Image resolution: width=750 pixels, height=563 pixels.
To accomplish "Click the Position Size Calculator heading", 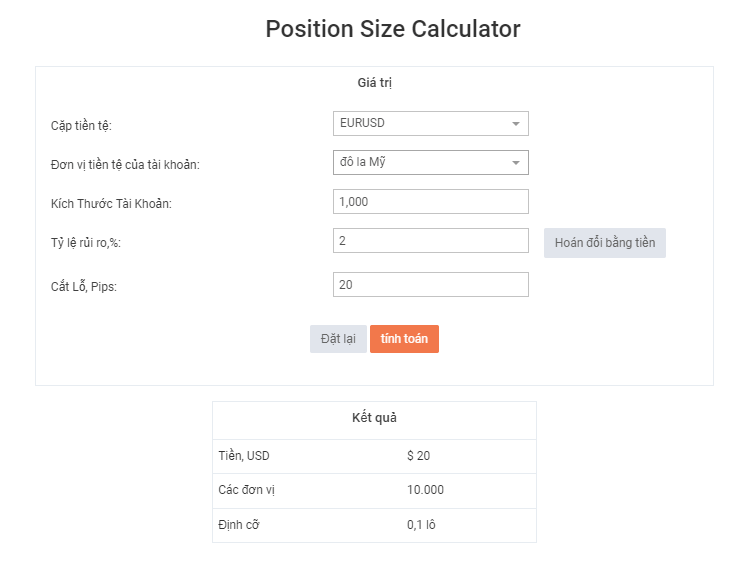I will pyautogui.click(x=392, y=29).
